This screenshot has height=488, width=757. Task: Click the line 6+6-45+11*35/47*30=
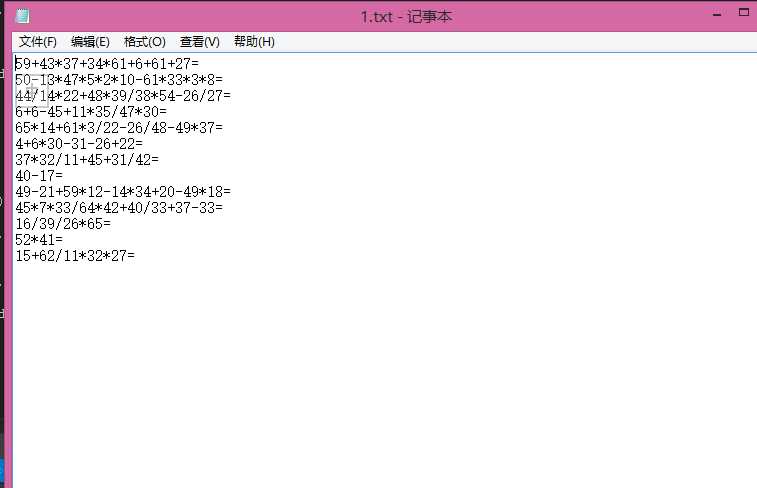(91, 112)
